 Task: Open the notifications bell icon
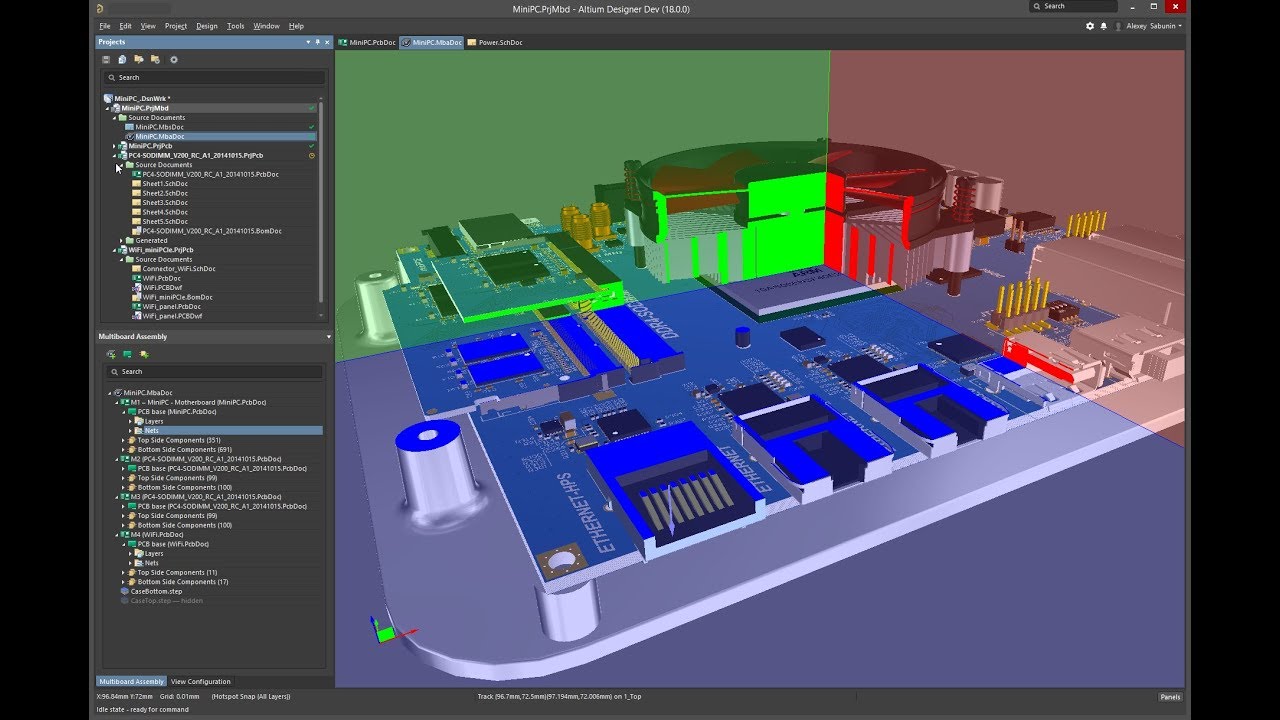point(1104,26)
